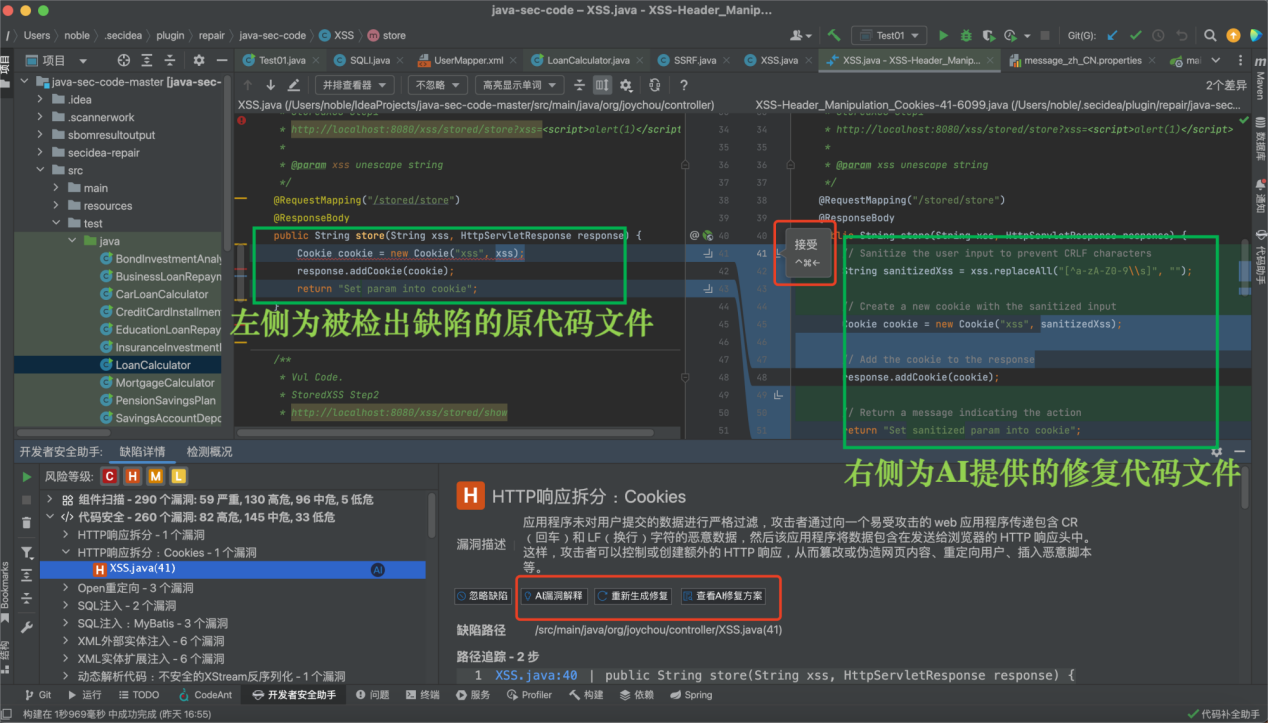Clear scan results trash icon

[x=27, y=523]
